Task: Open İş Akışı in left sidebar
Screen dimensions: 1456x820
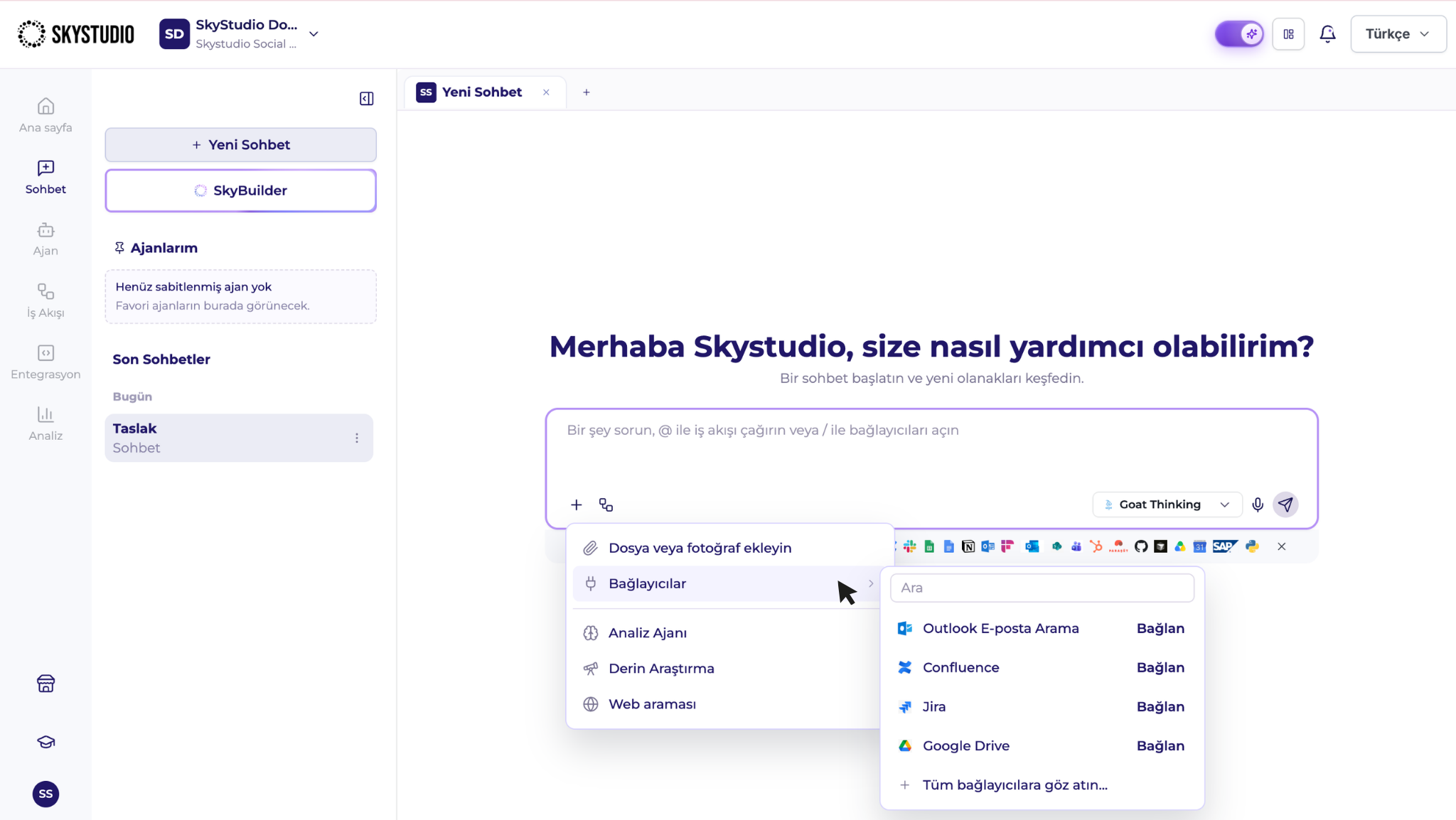Action: [x=45, y=301]
